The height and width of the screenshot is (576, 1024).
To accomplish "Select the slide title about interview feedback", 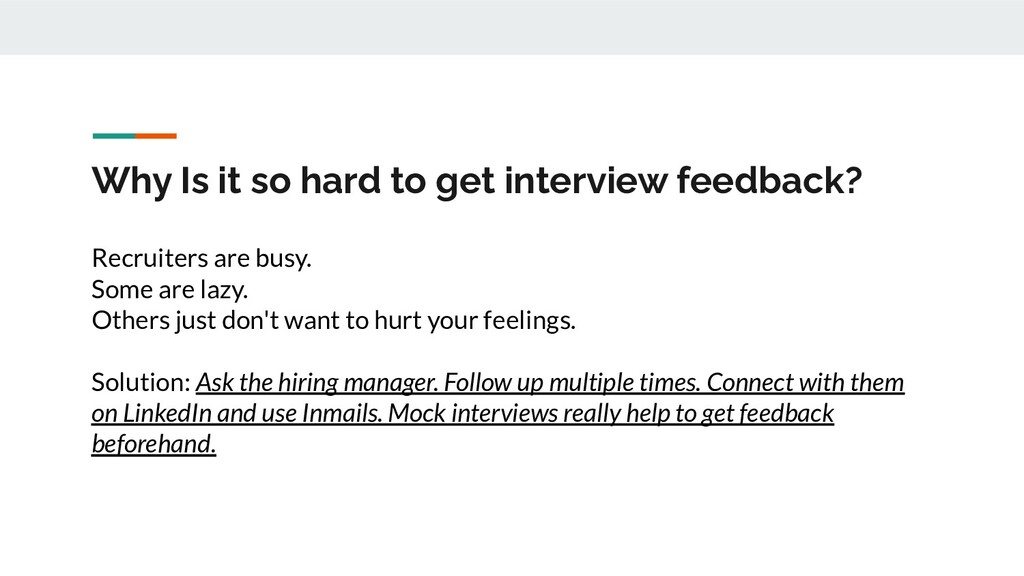I will 477,181.
